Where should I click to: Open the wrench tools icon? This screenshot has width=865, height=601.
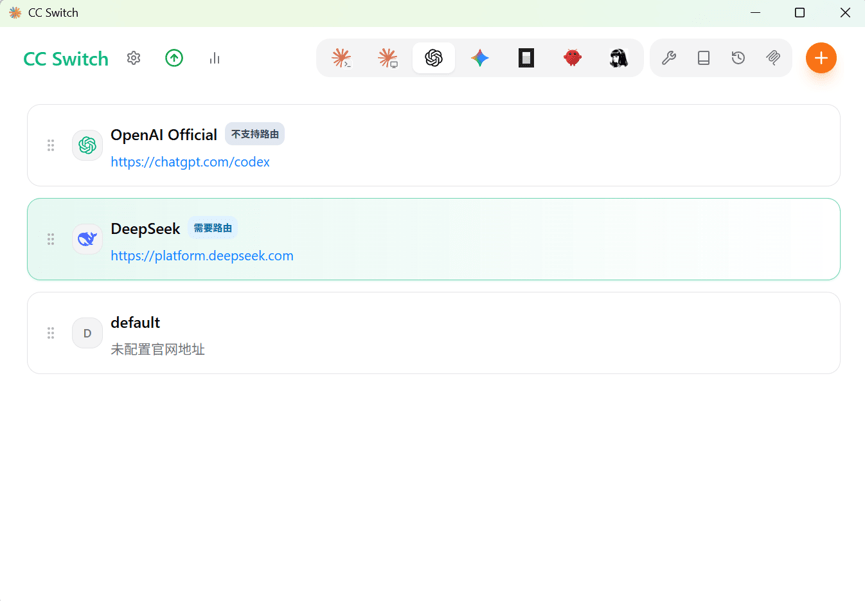pyautogui.click(x=669, y=58)
